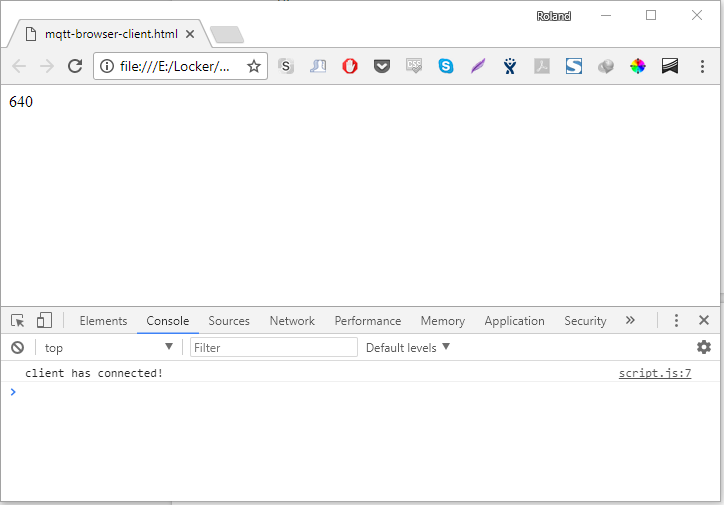This screenshot has height=505, width=724.
Task: Click the Pocket extension icon
Action: click(382, 67)
